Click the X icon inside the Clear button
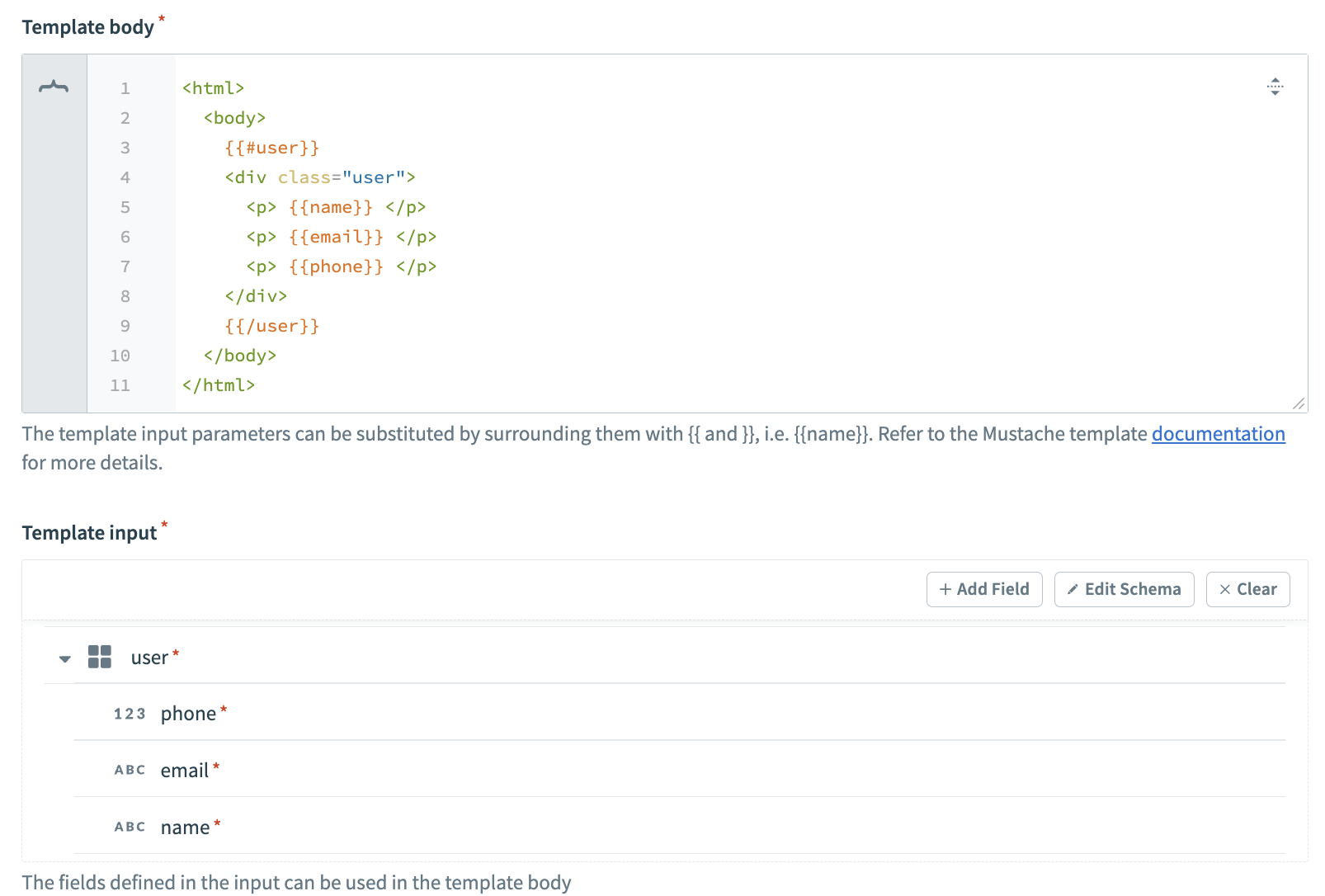The height and width of the screenshot is (896, 1325). (1227, 589)
